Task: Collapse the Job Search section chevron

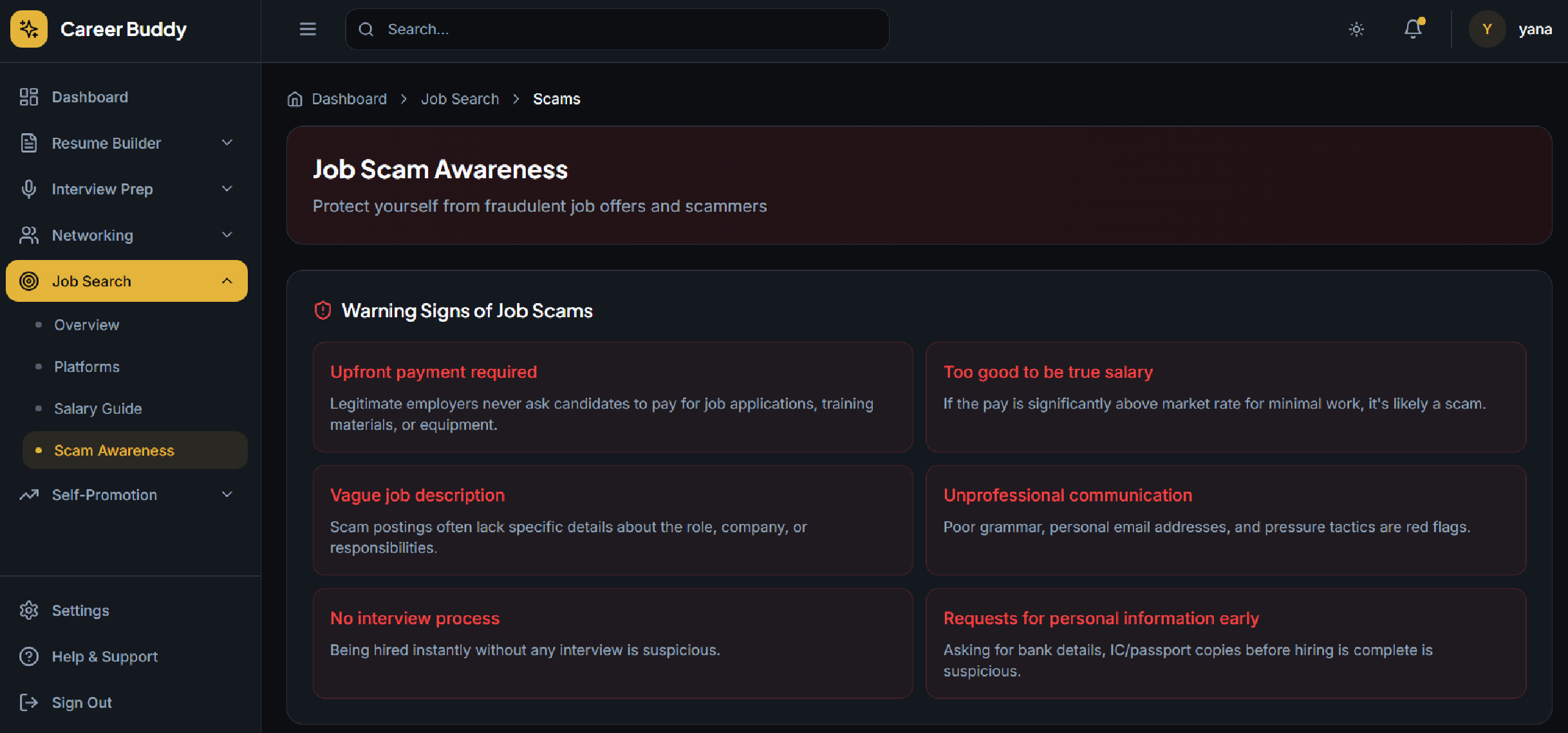Action: click(227, 281)
